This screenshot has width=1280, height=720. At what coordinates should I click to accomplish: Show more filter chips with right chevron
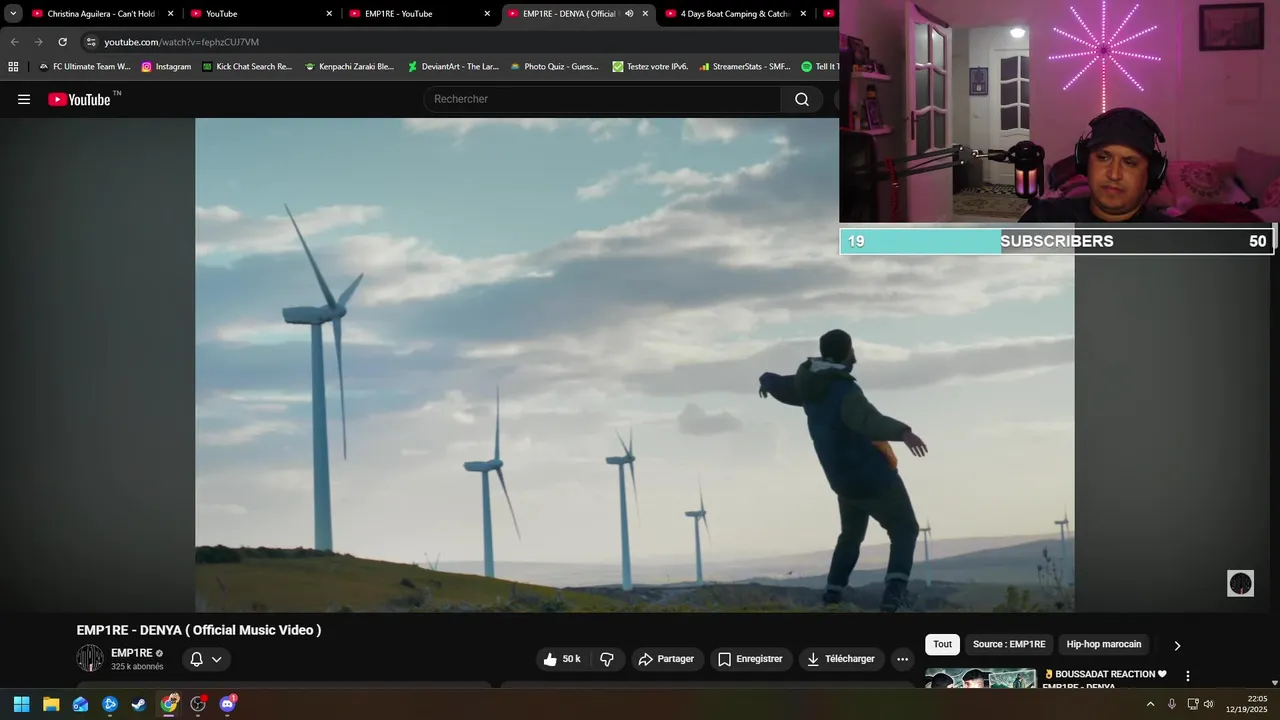pos(1177,645)
